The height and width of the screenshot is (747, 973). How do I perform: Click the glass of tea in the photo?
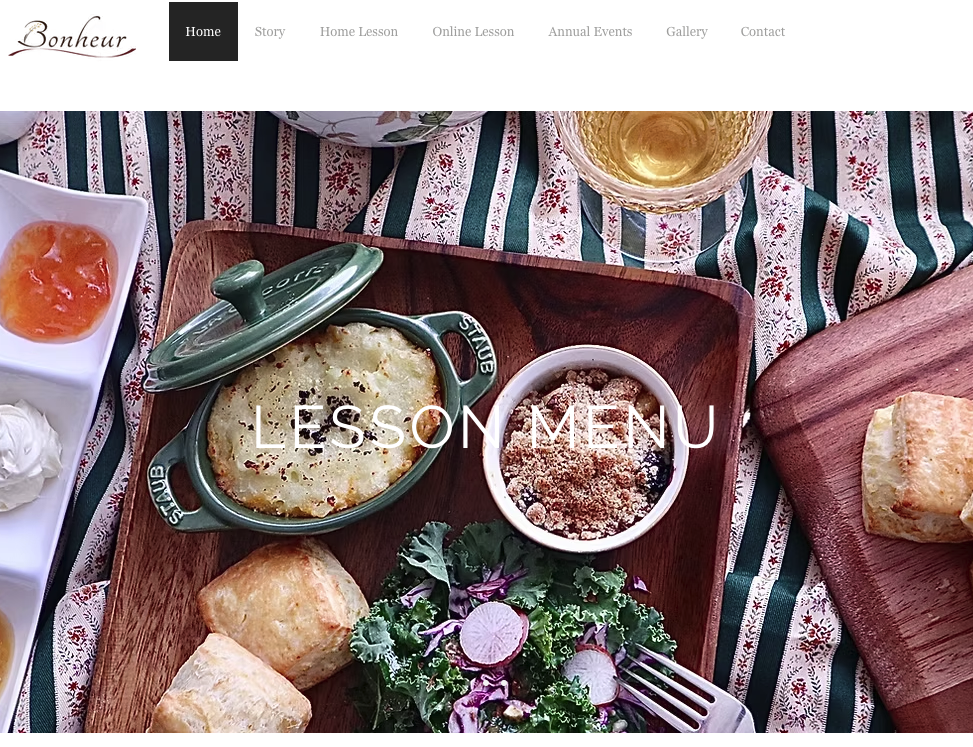663,158
